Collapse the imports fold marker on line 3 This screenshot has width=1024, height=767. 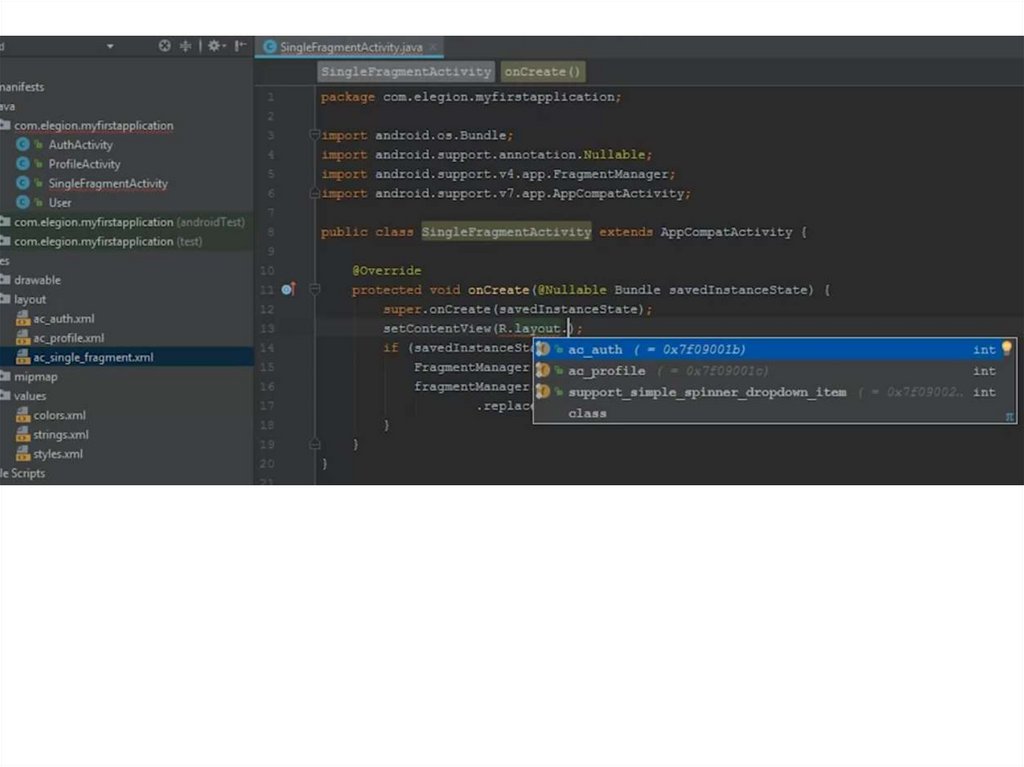pos(314,135)
